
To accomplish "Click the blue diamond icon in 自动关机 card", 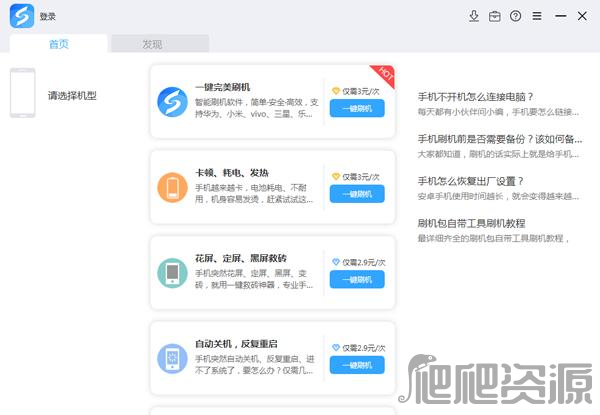I will 336,348.
